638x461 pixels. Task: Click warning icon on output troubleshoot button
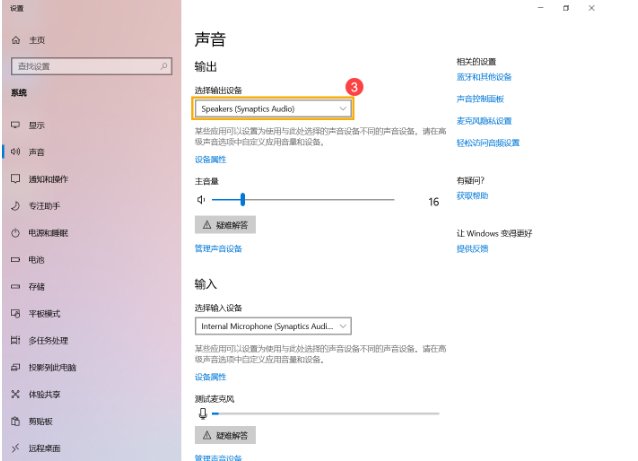207,225
